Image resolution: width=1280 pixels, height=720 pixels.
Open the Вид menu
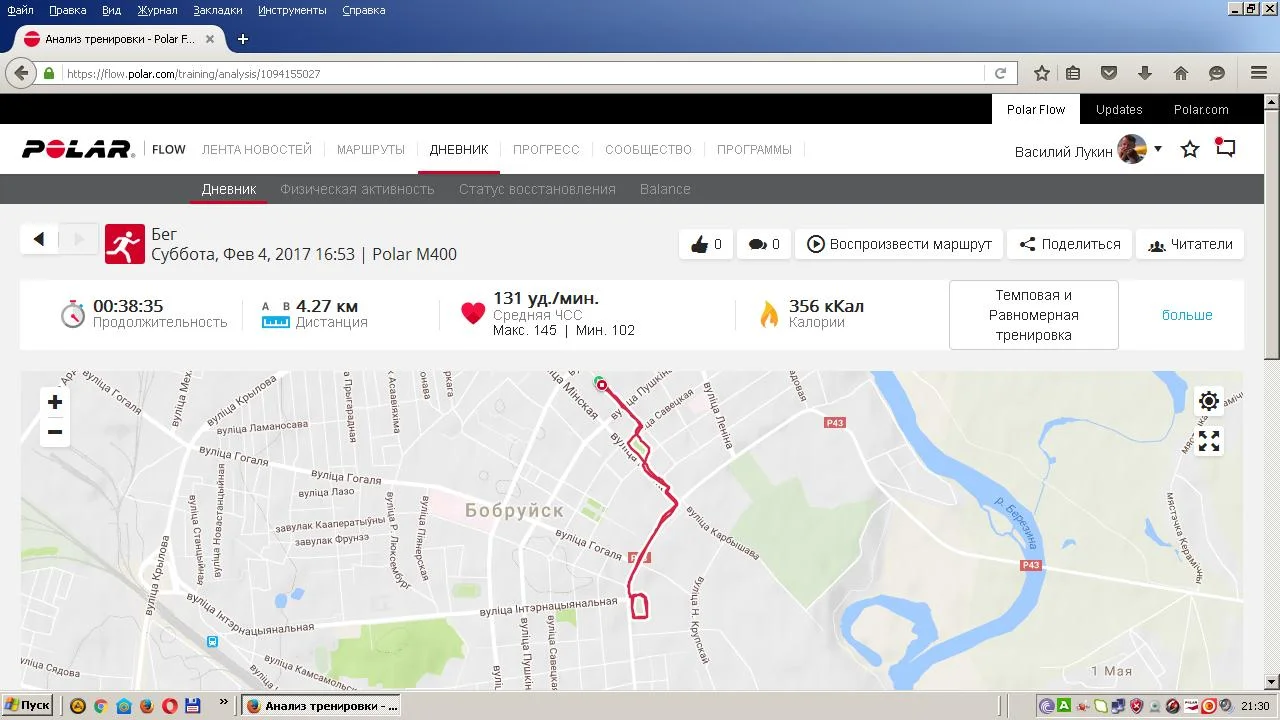pos(111,10)
